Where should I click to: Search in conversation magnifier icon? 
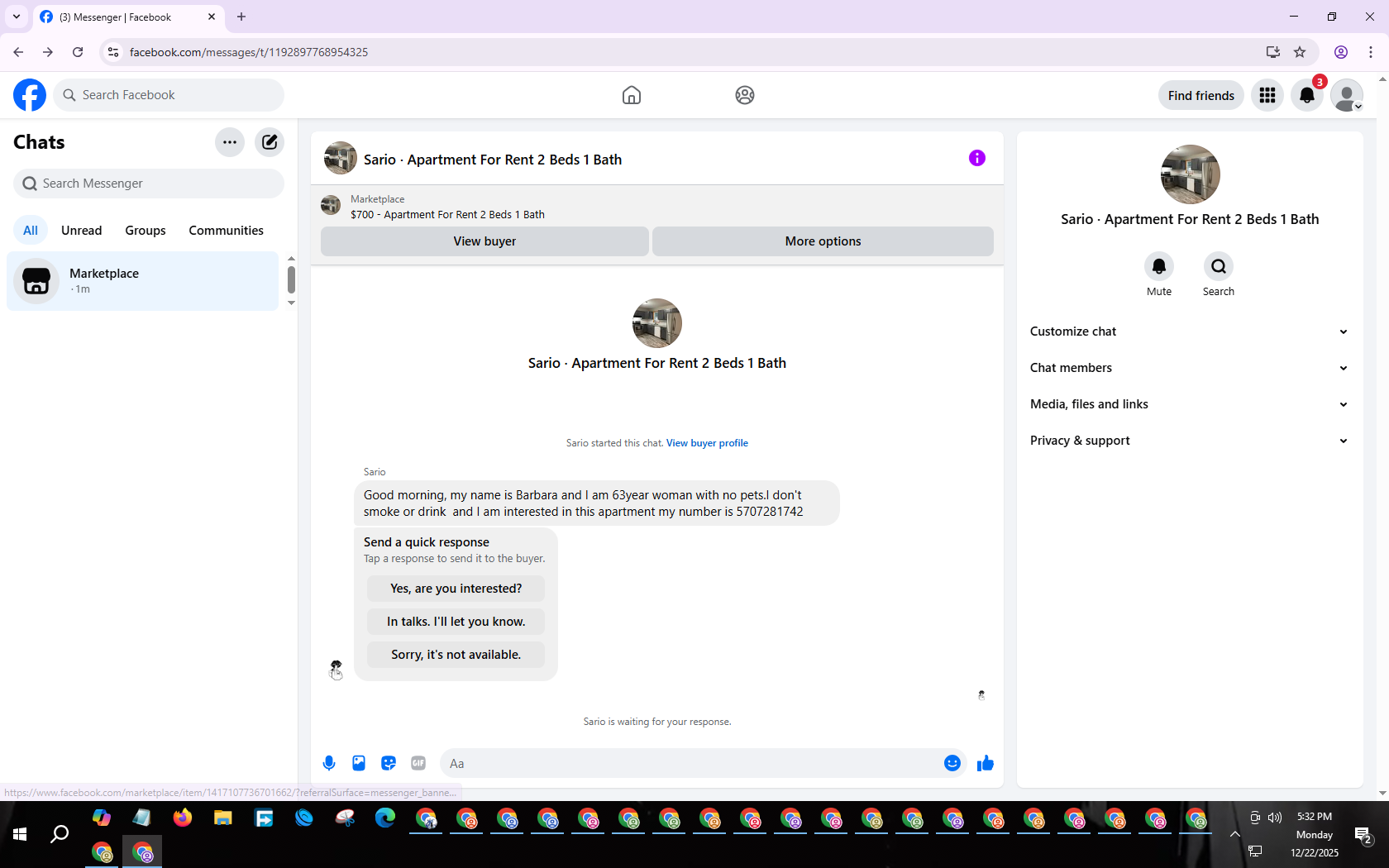(x=1219, y=266)
